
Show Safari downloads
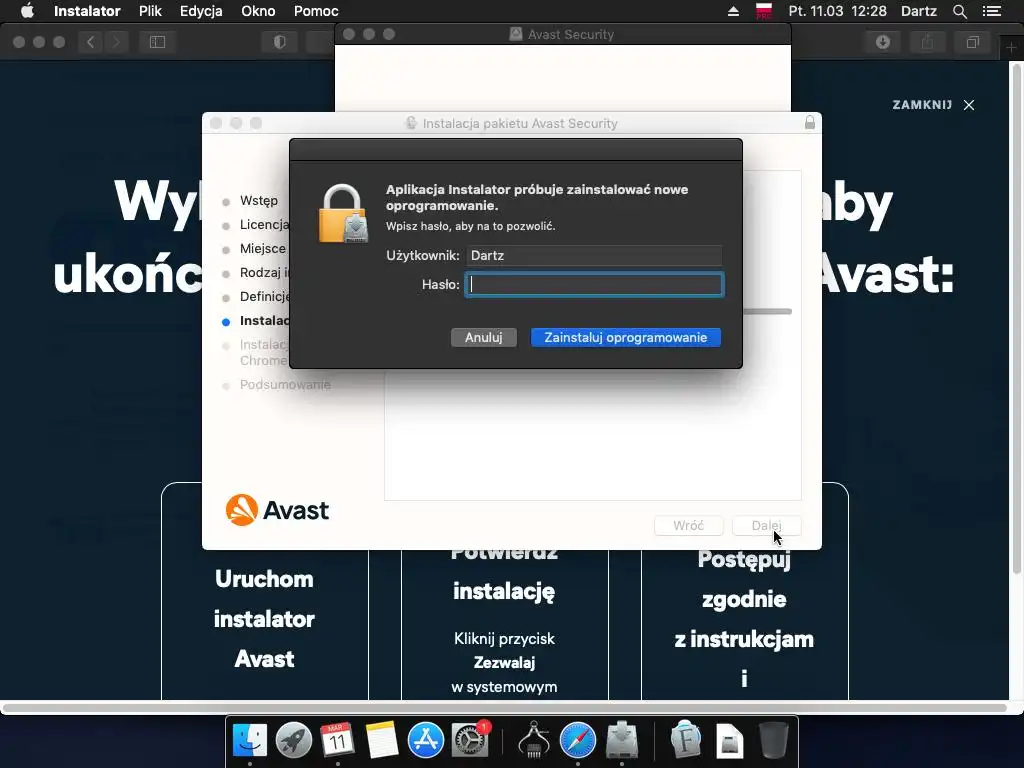coord(883,42)
